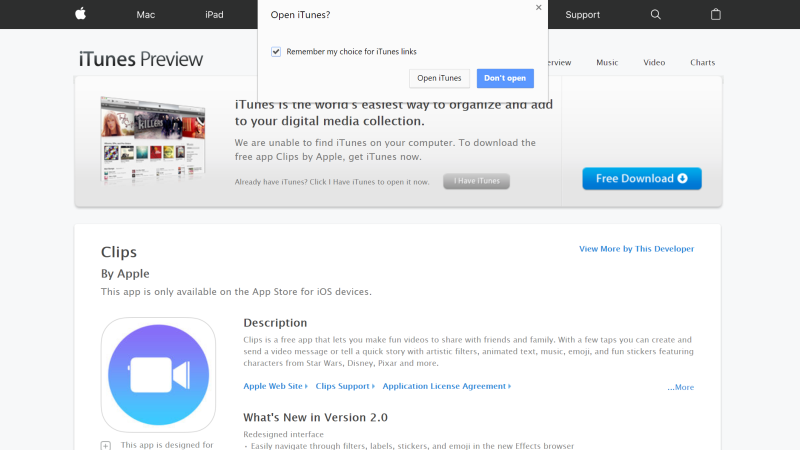Open Application License Agreement link
The image size is (800, 450).
pos(447,386)
